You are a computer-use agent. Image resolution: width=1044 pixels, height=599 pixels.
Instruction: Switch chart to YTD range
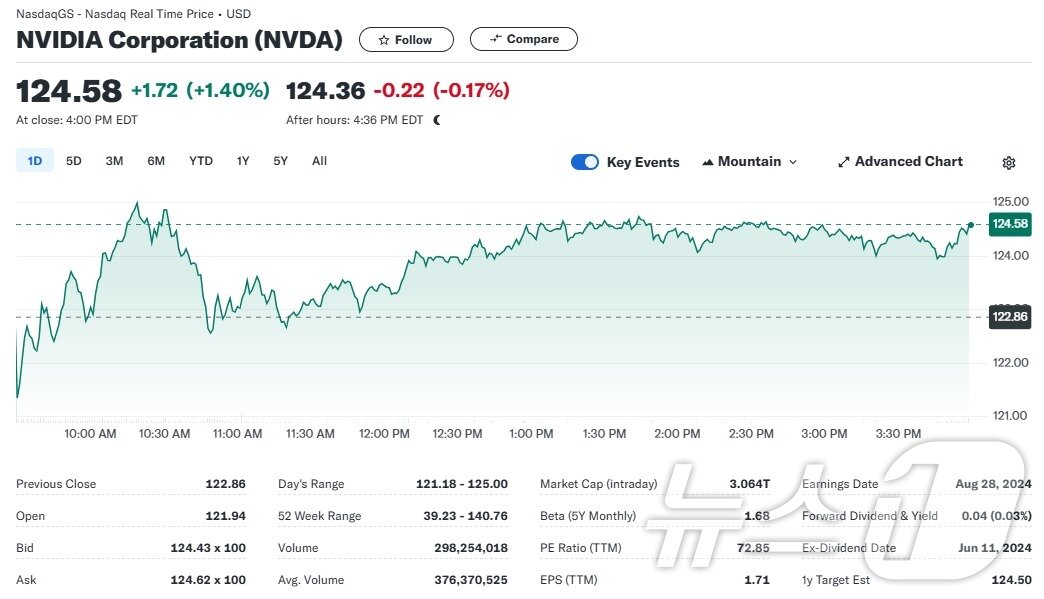201,161
